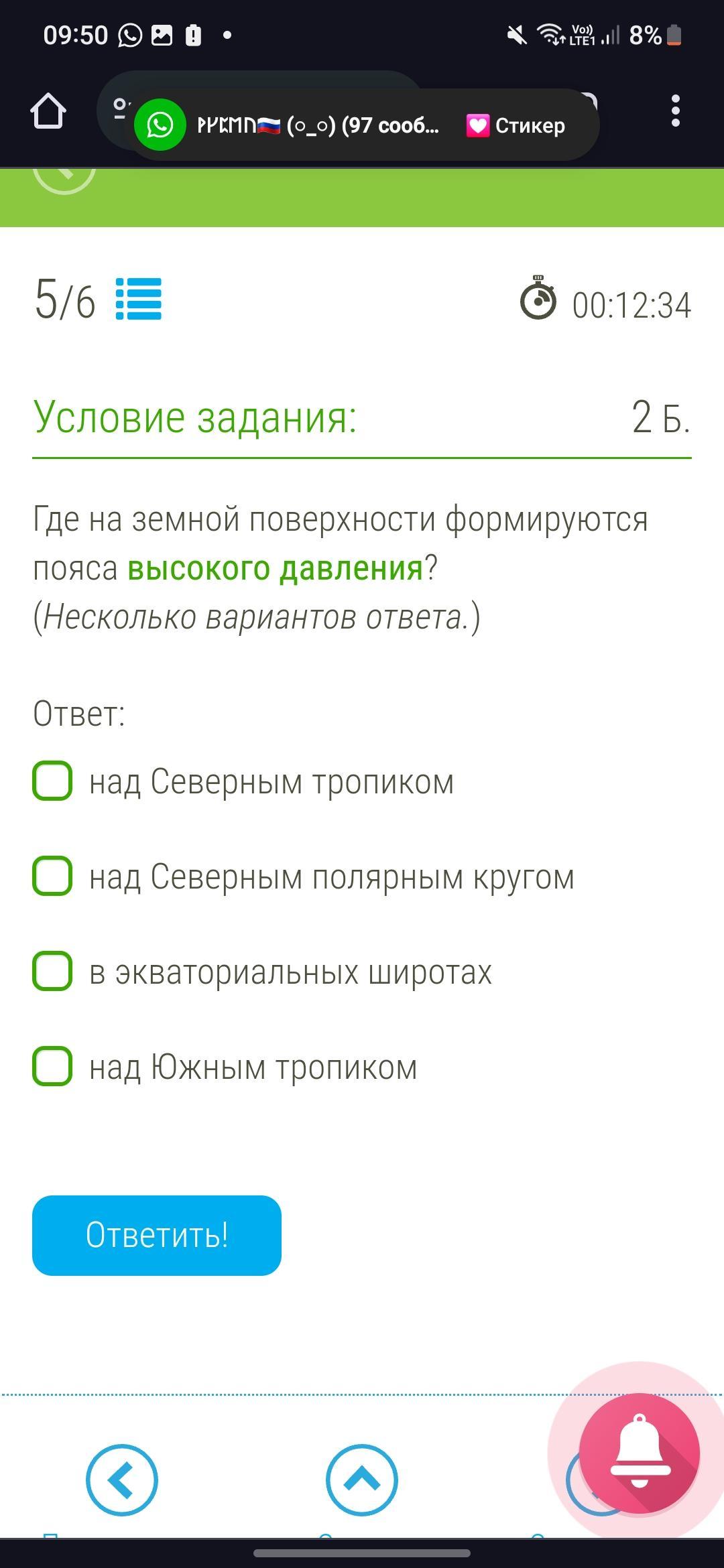Tap the Стикер label in notification

(x=530, y=125)
